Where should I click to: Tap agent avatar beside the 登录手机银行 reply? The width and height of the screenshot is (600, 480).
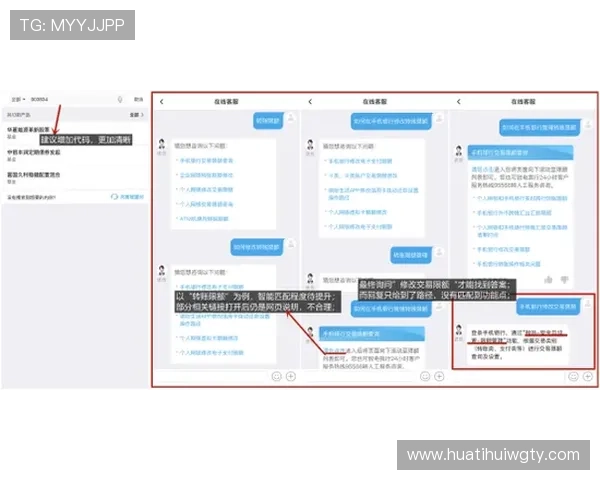point(459,330)
